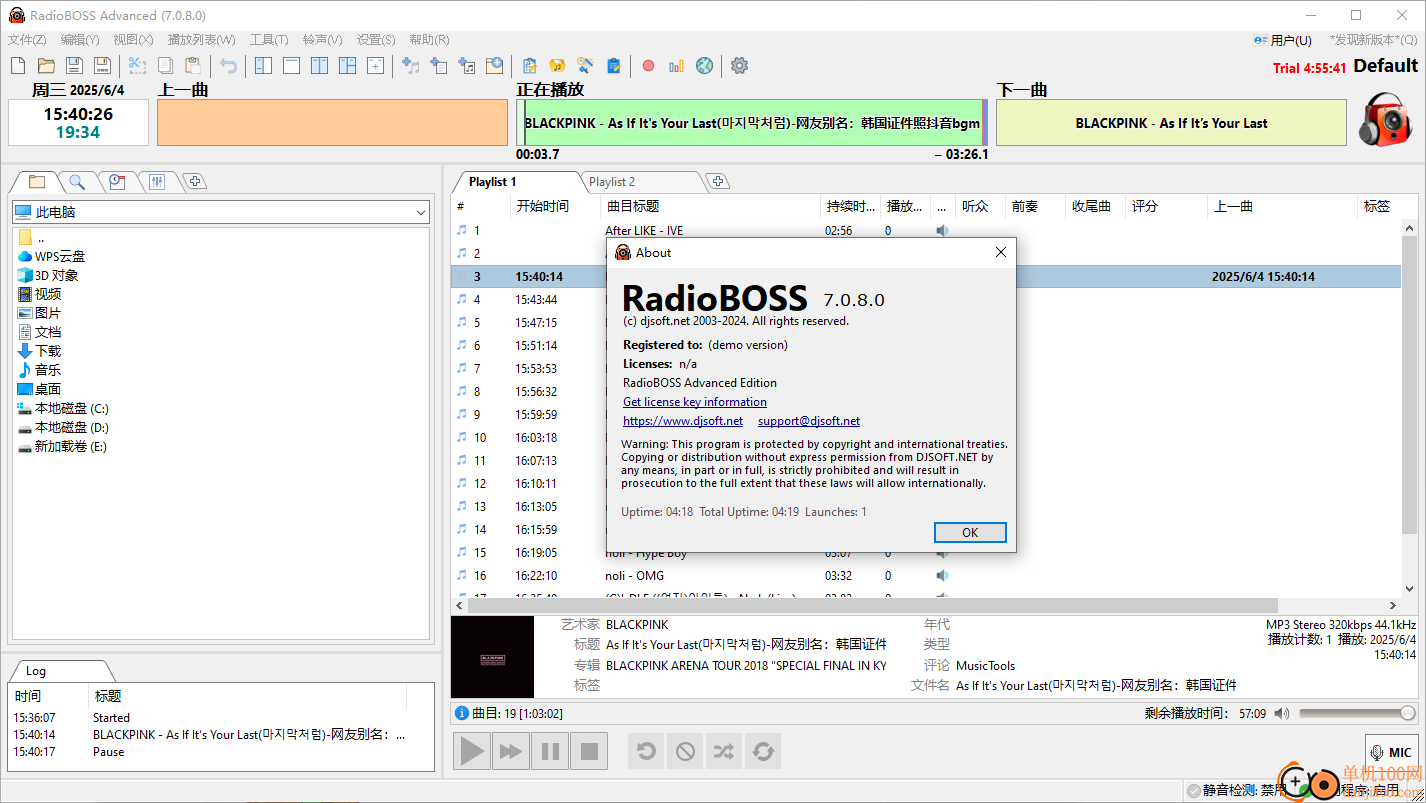Click the plus icon with a note sheet
Viewport: 1426px width, 803px height.
(x=466, y=66)
